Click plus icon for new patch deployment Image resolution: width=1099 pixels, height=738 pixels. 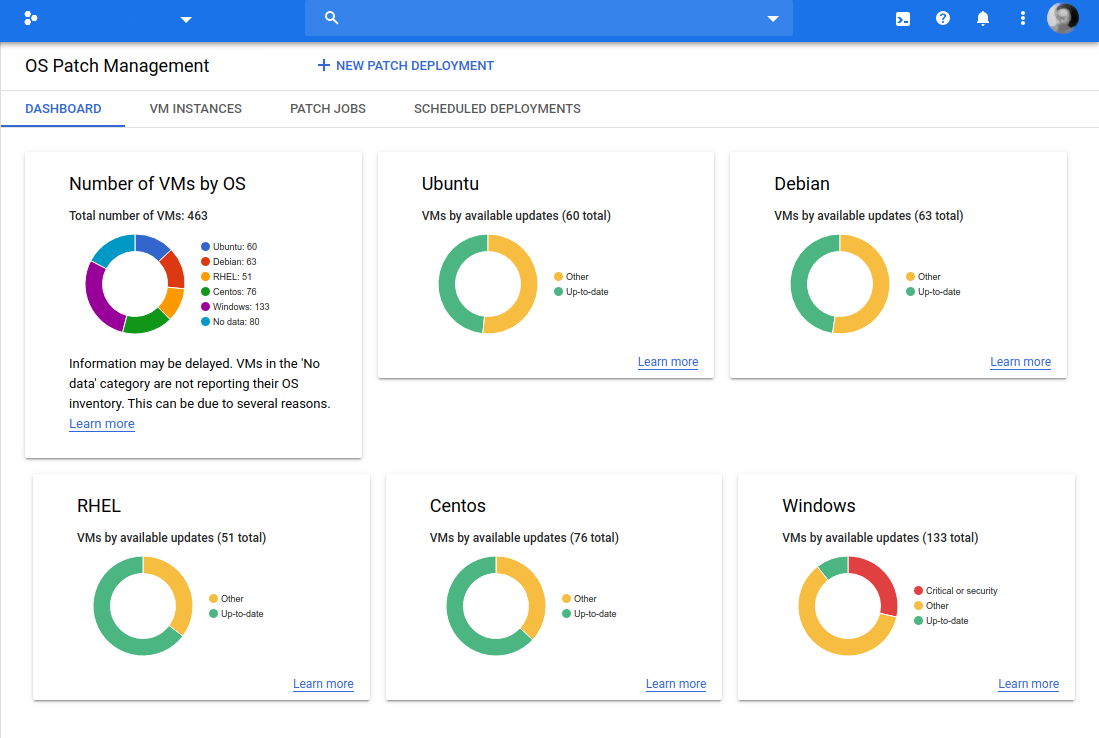[323, 66]
